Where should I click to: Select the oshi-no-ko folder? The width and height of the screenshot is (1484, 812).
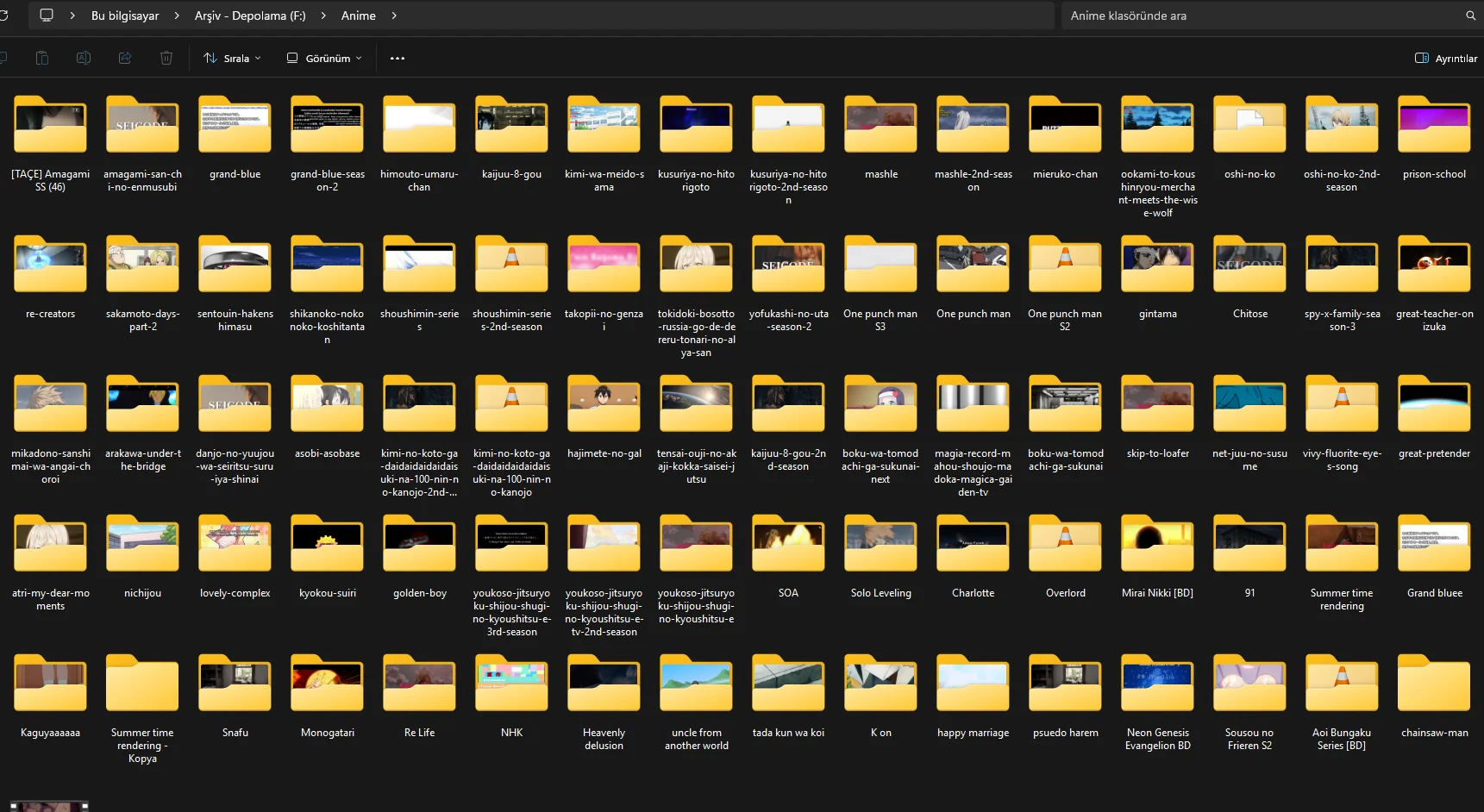1249,138
